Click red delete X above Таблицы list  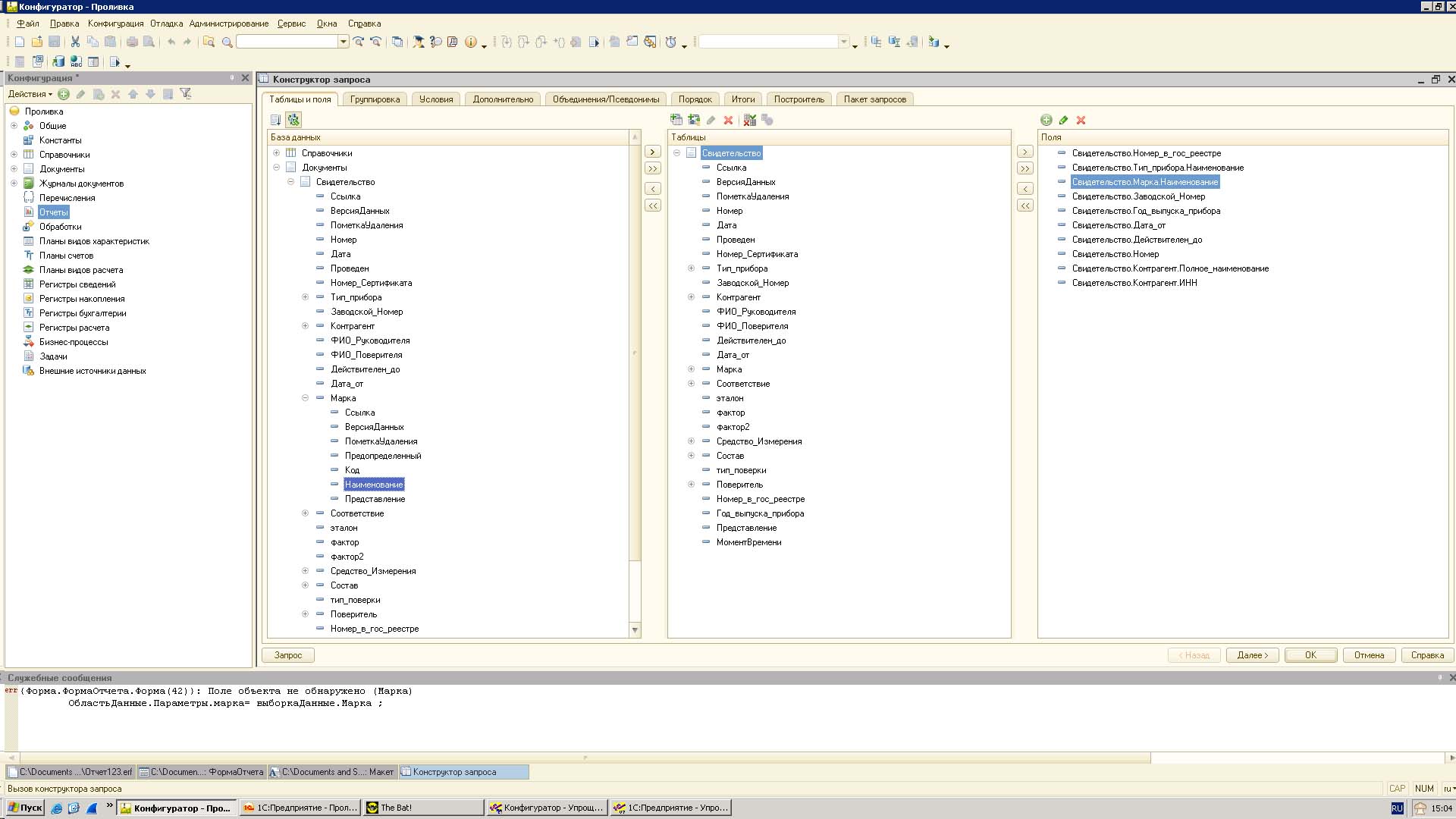pyautogui.click(x=729, y=120)
